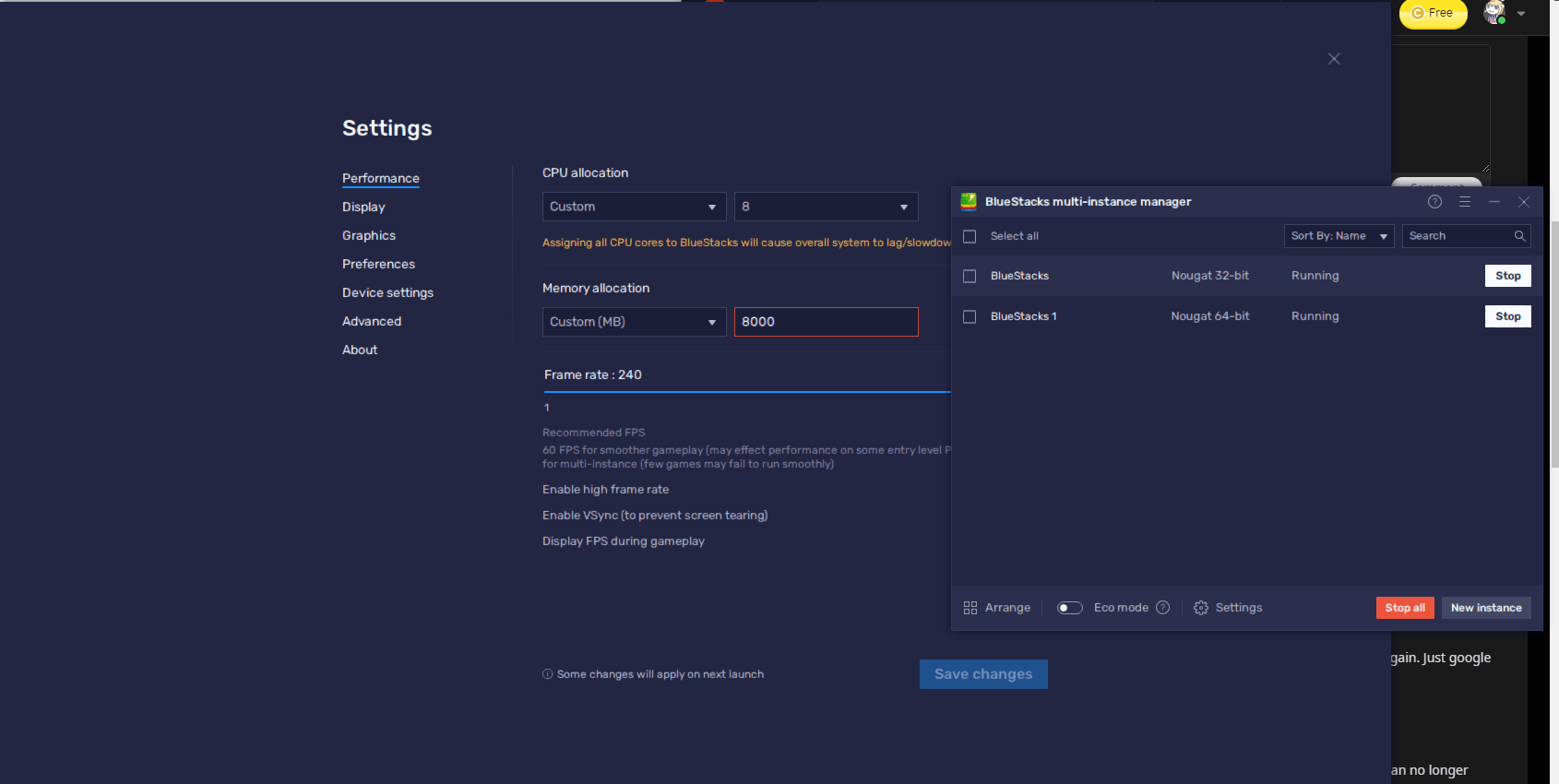
Task: Click the 'Eco mode' label
Action: [1121, 608]
